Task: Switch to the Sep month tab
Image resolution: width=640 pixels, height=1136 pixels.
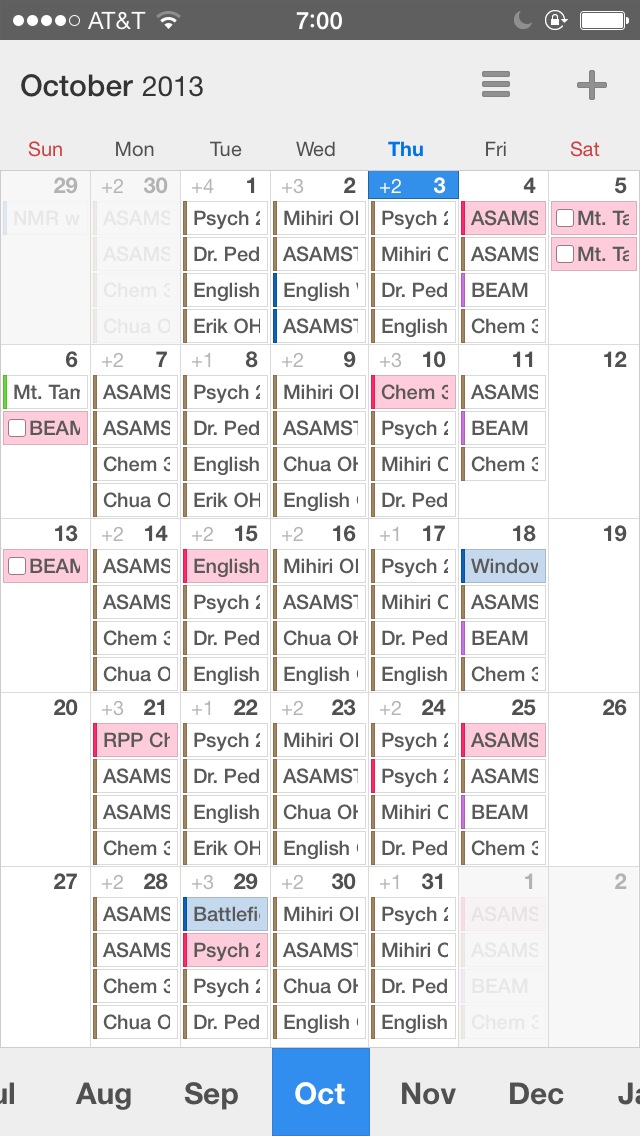Action: click(211, 1094)
